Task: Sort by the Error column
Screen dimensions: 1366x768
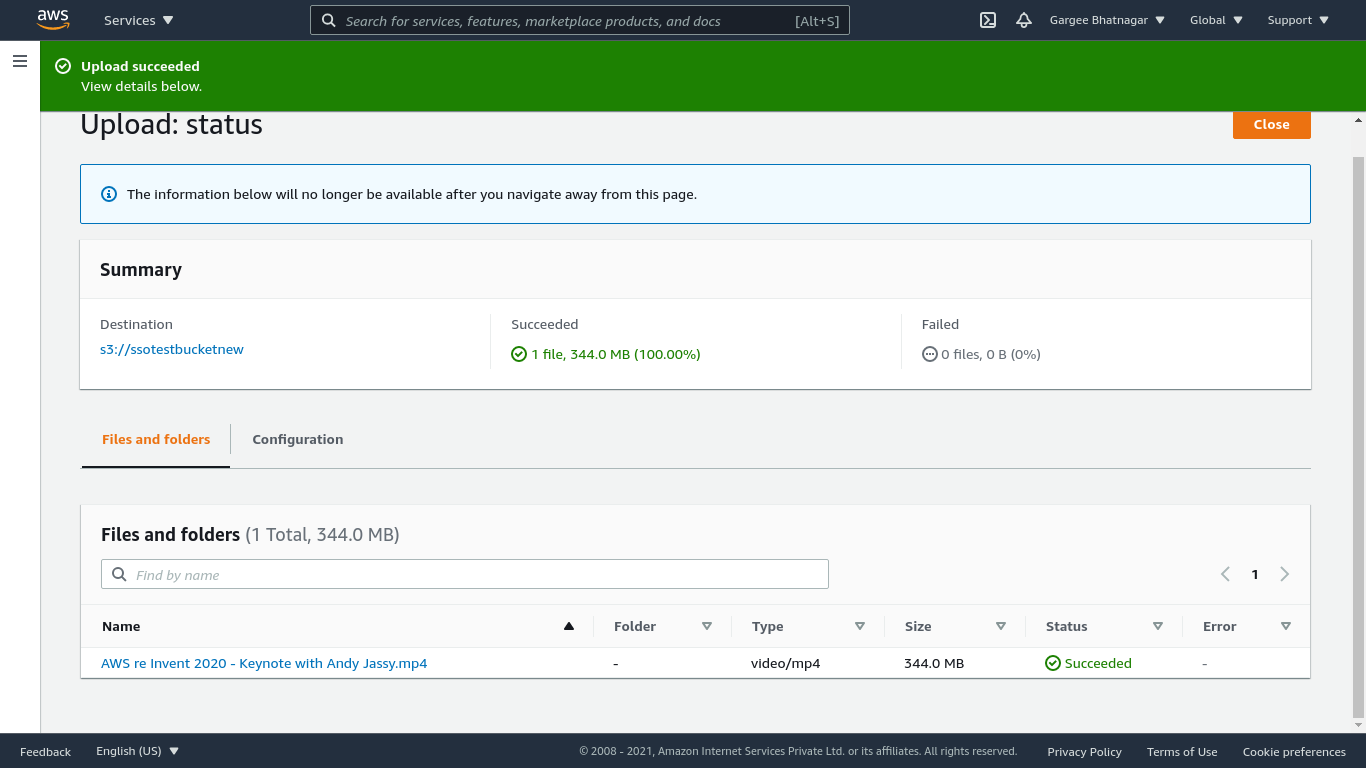Action: click(x=1286, y=626)
